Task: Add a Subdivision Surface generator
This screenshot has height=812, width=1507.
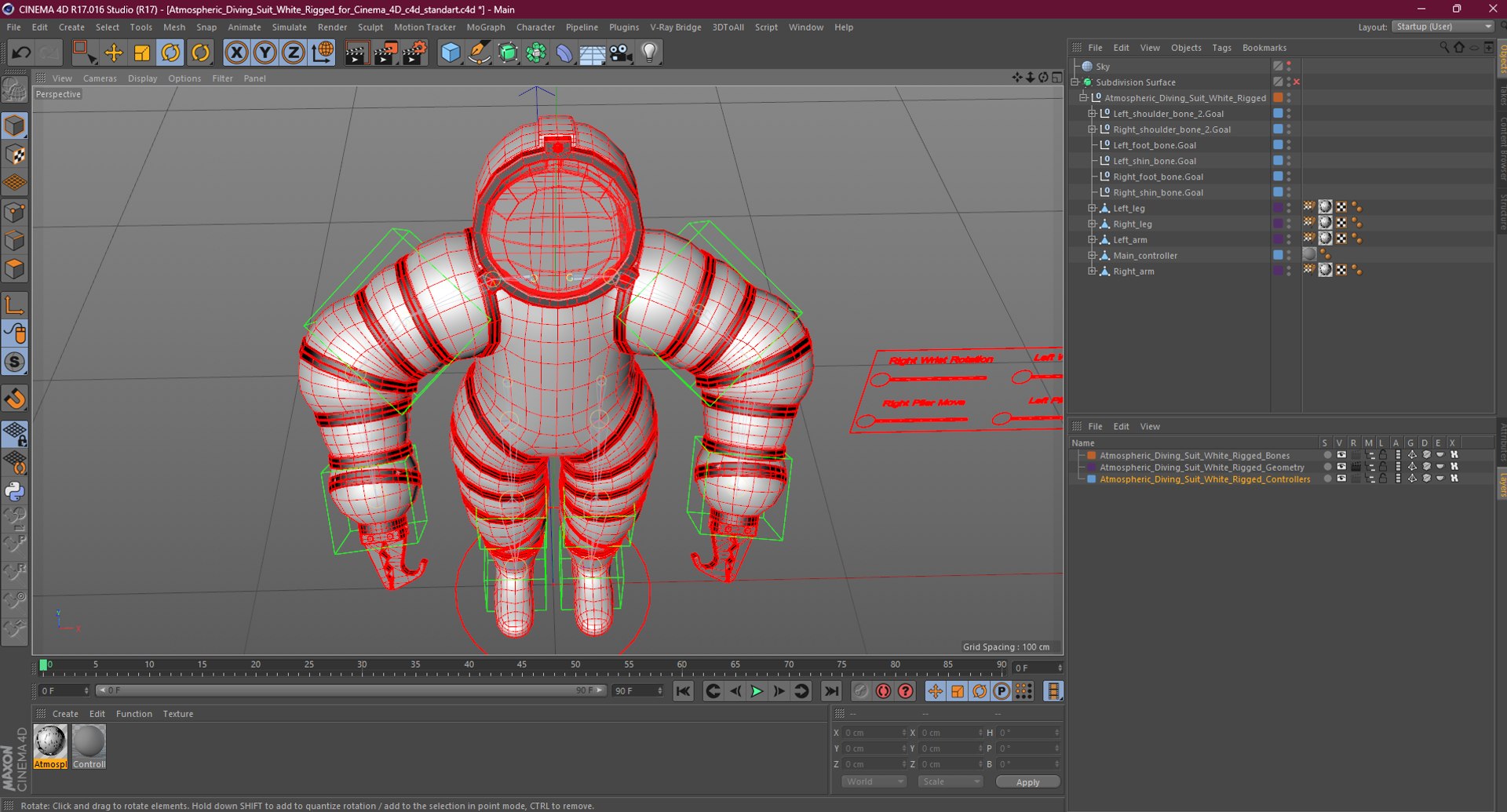Action: point(508,53)
